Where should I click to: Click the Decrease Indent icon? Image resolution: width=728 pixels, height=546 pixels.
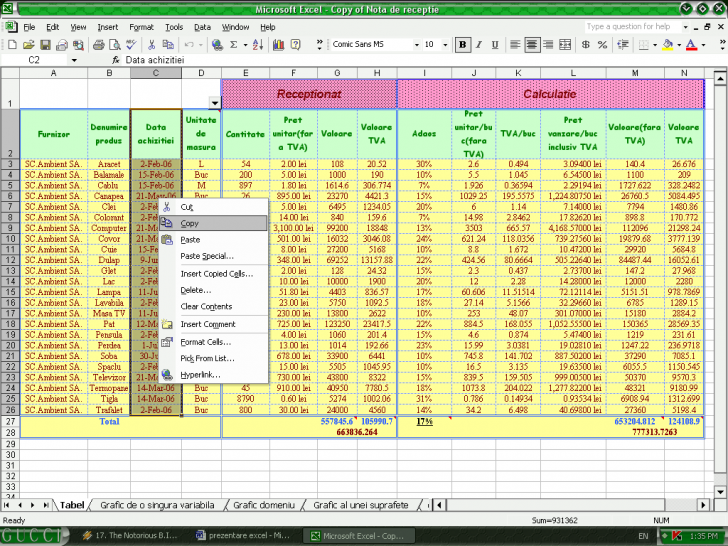coord(623,45)
